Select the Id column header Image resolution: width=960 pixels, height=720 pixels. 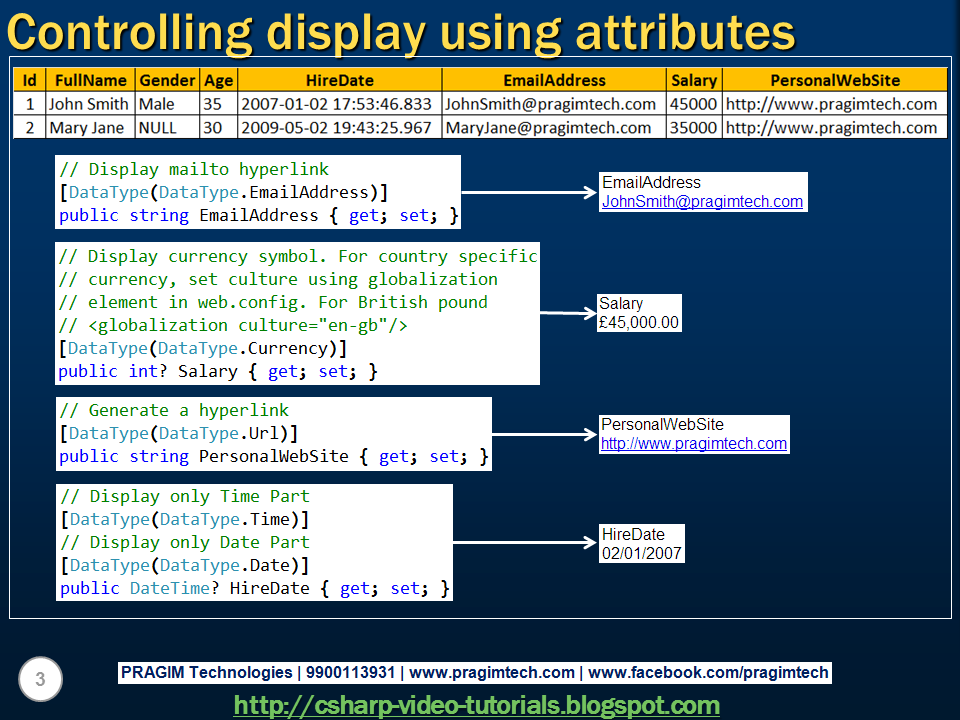29,80
